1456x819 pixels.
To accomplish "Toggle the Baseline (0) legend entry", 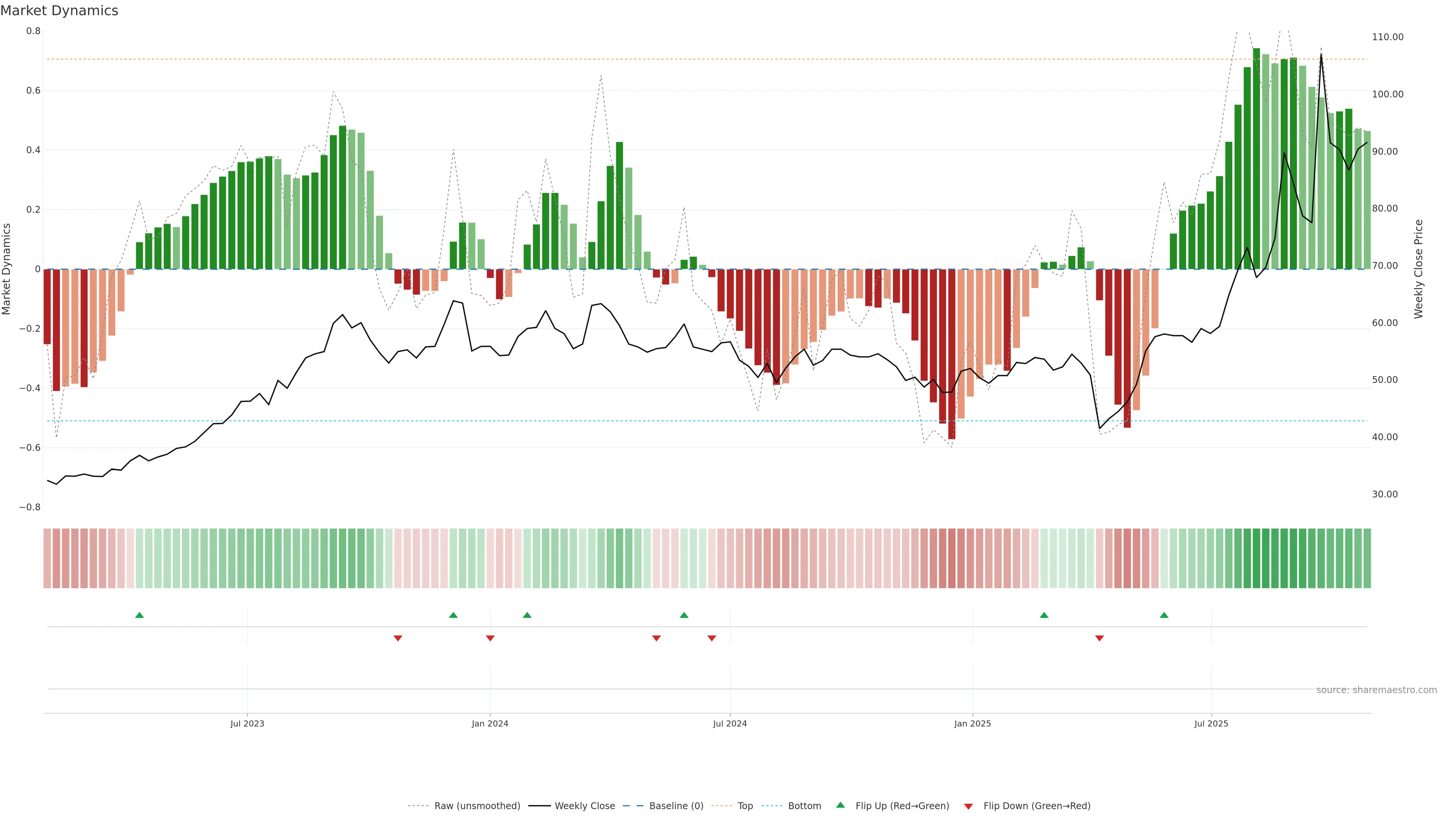I will (x=676, y=806).
